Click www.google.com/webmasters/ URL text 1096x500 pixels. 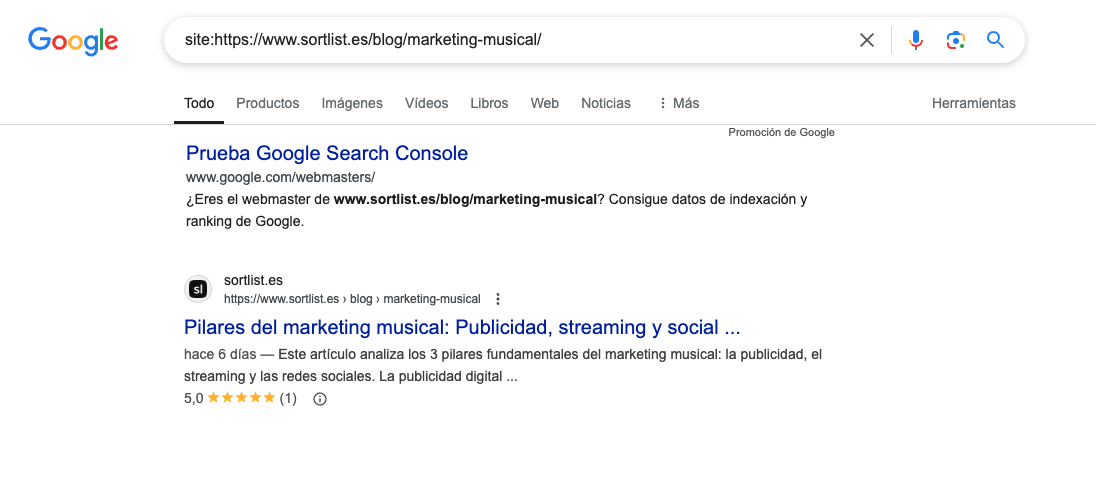point(280,178)
